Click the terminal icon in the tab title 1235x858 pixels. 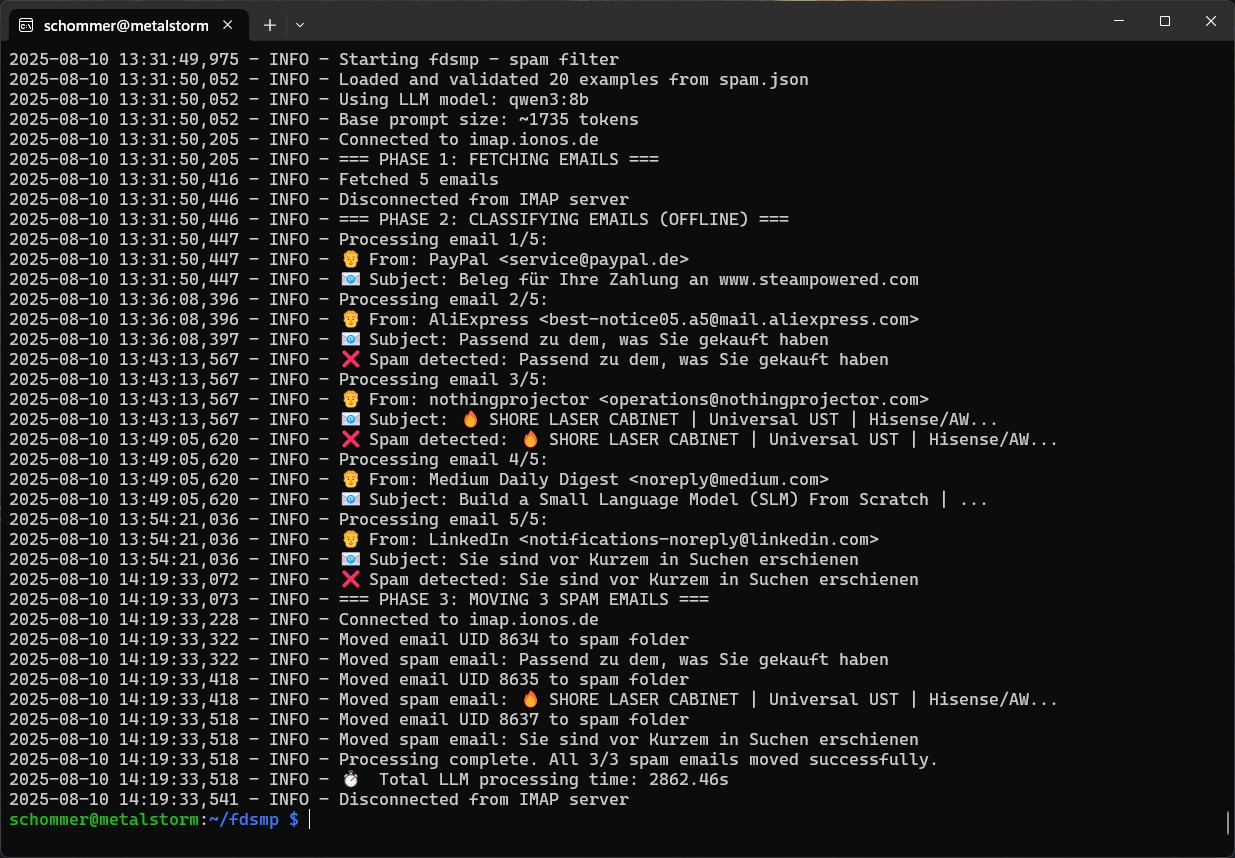[x=26, y=25]
